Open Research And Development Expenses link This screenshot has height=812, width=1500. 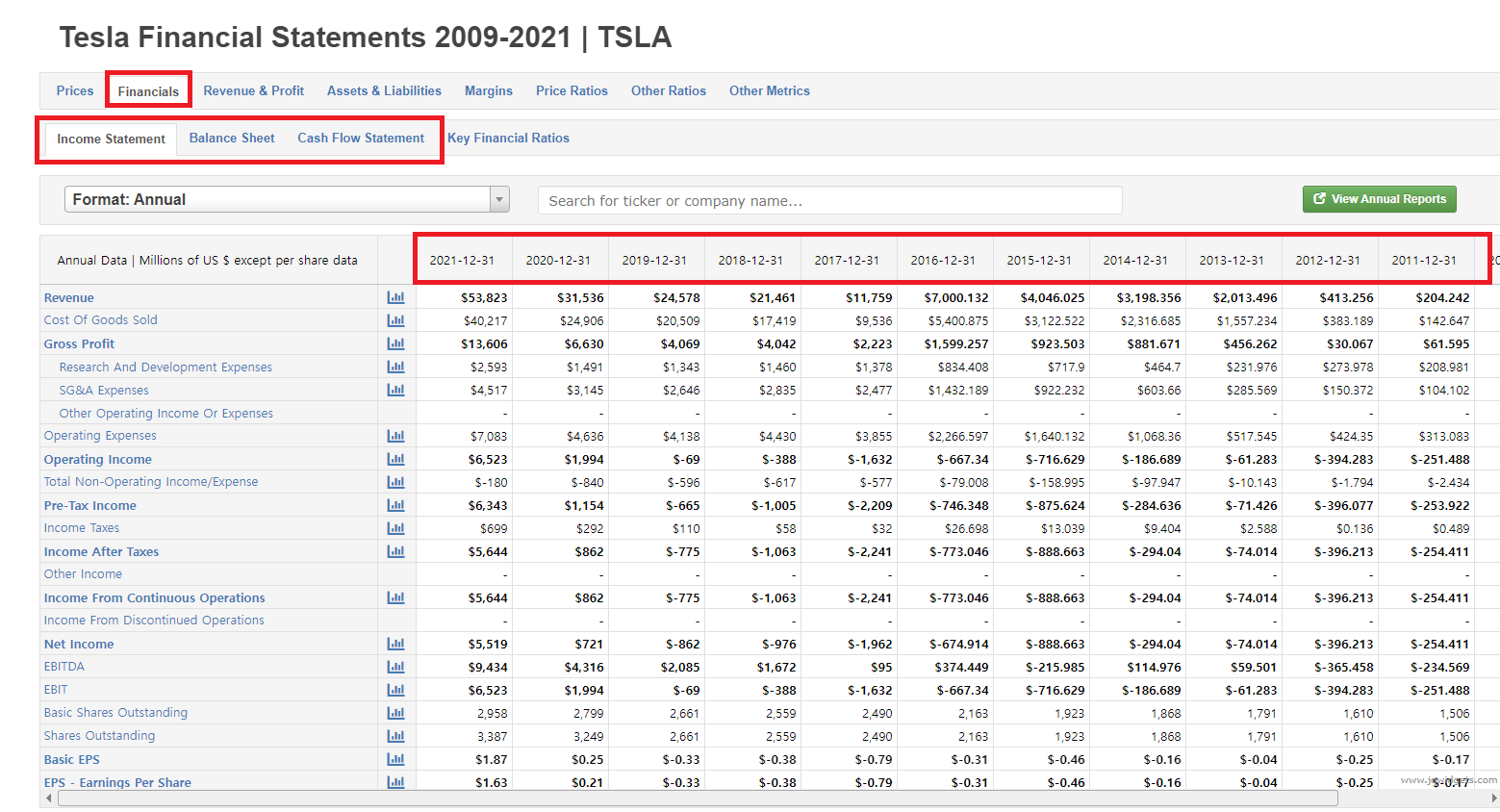[x=165, y=367]
